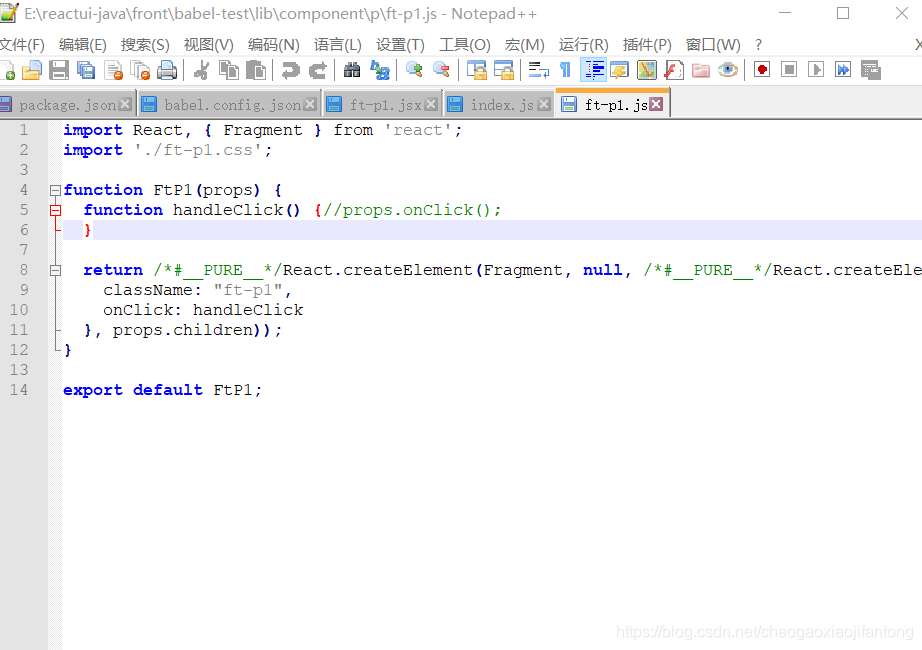Viewport: 922px width, 650px height.
Task: Click the Close All documents toolbar icon
Action: [140, 70]
